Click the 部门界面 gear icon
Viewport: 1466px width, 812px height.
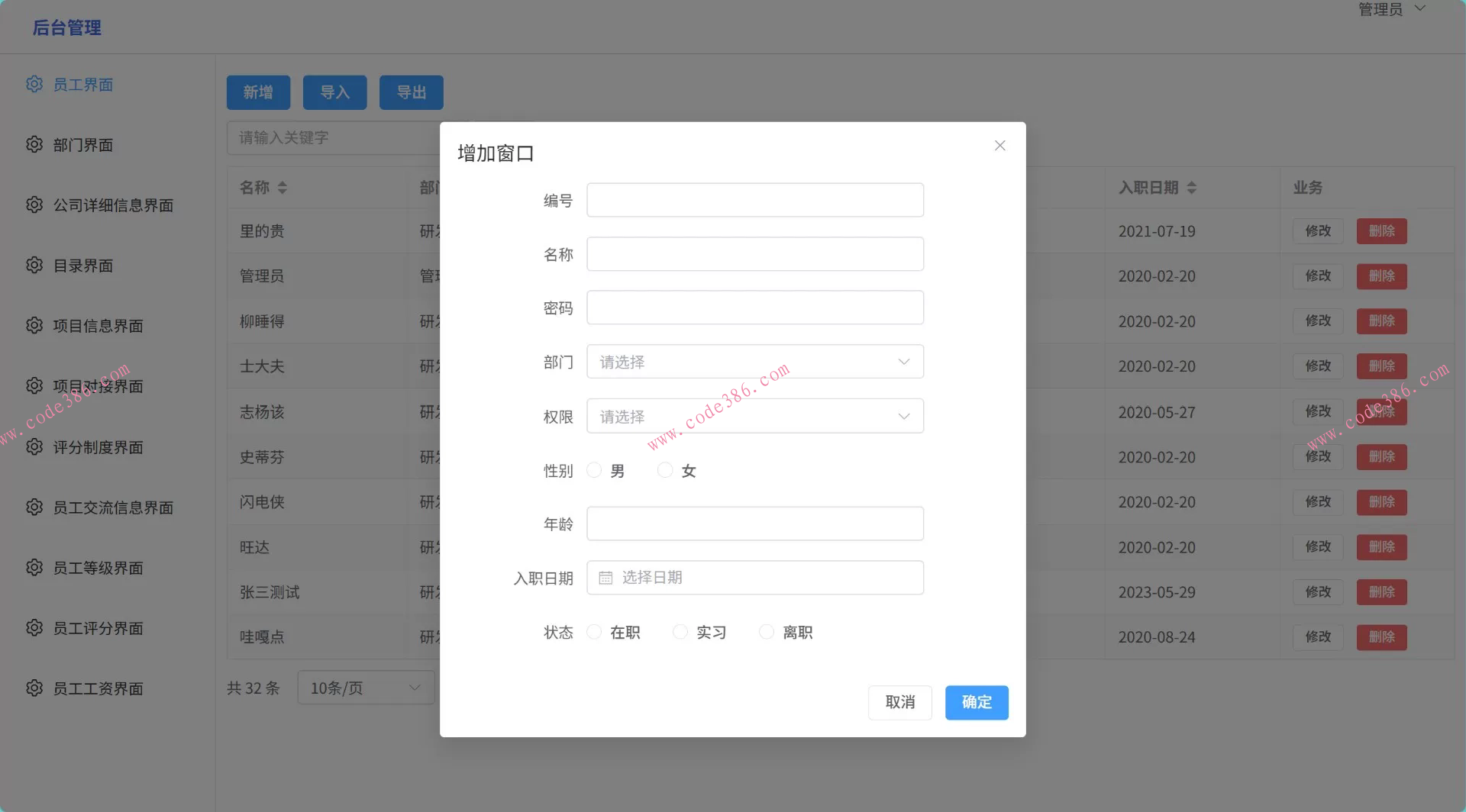(x=34, y=144)
